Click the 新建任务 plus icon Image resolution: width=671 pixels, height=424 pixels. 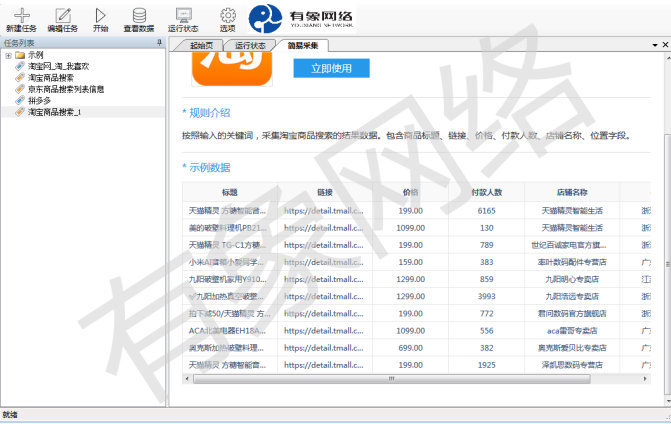click(21, 16)
